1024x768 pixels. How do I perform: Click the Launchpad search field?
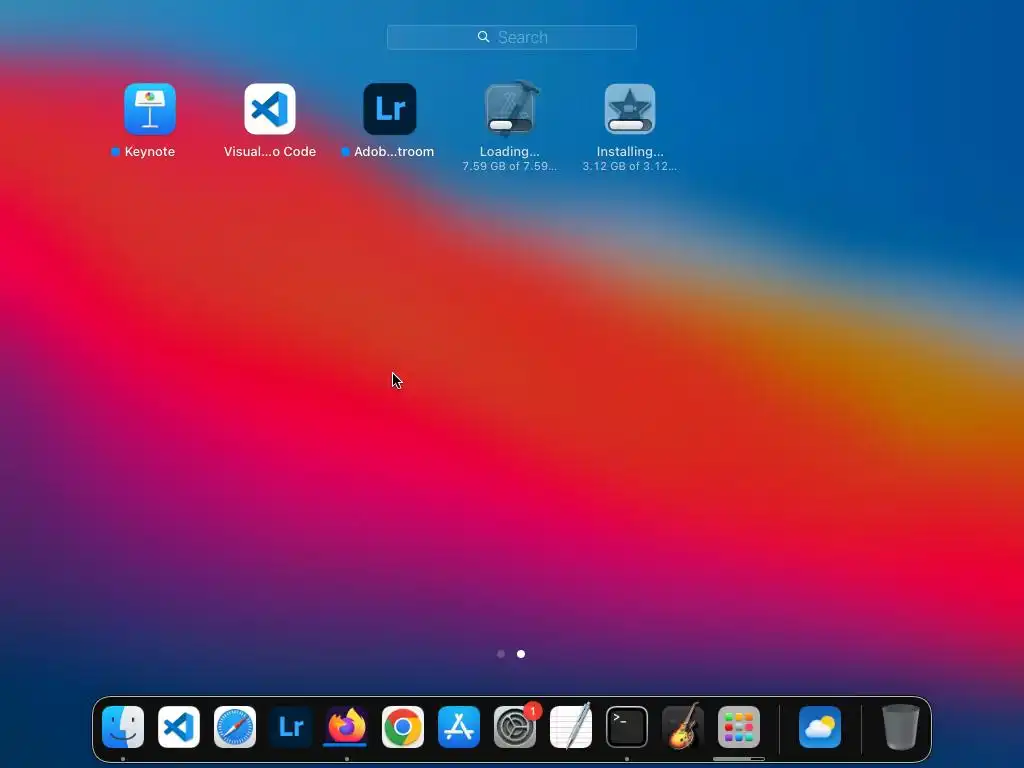(x=511, y=37)
